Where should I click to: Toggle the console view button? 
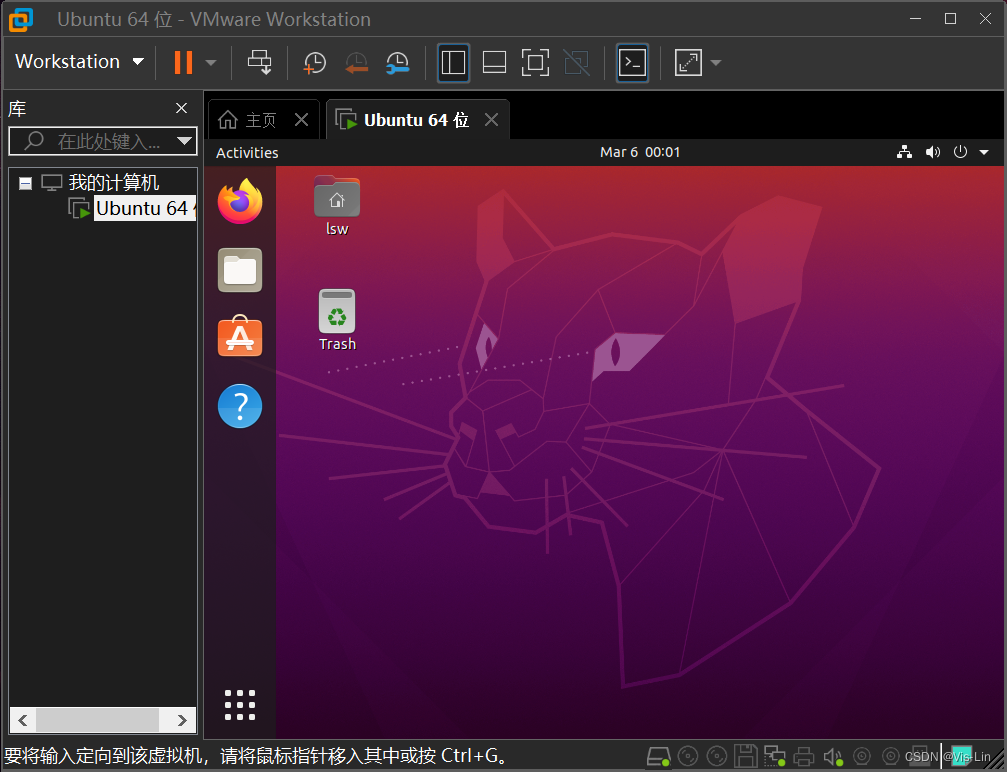[633, 62]
